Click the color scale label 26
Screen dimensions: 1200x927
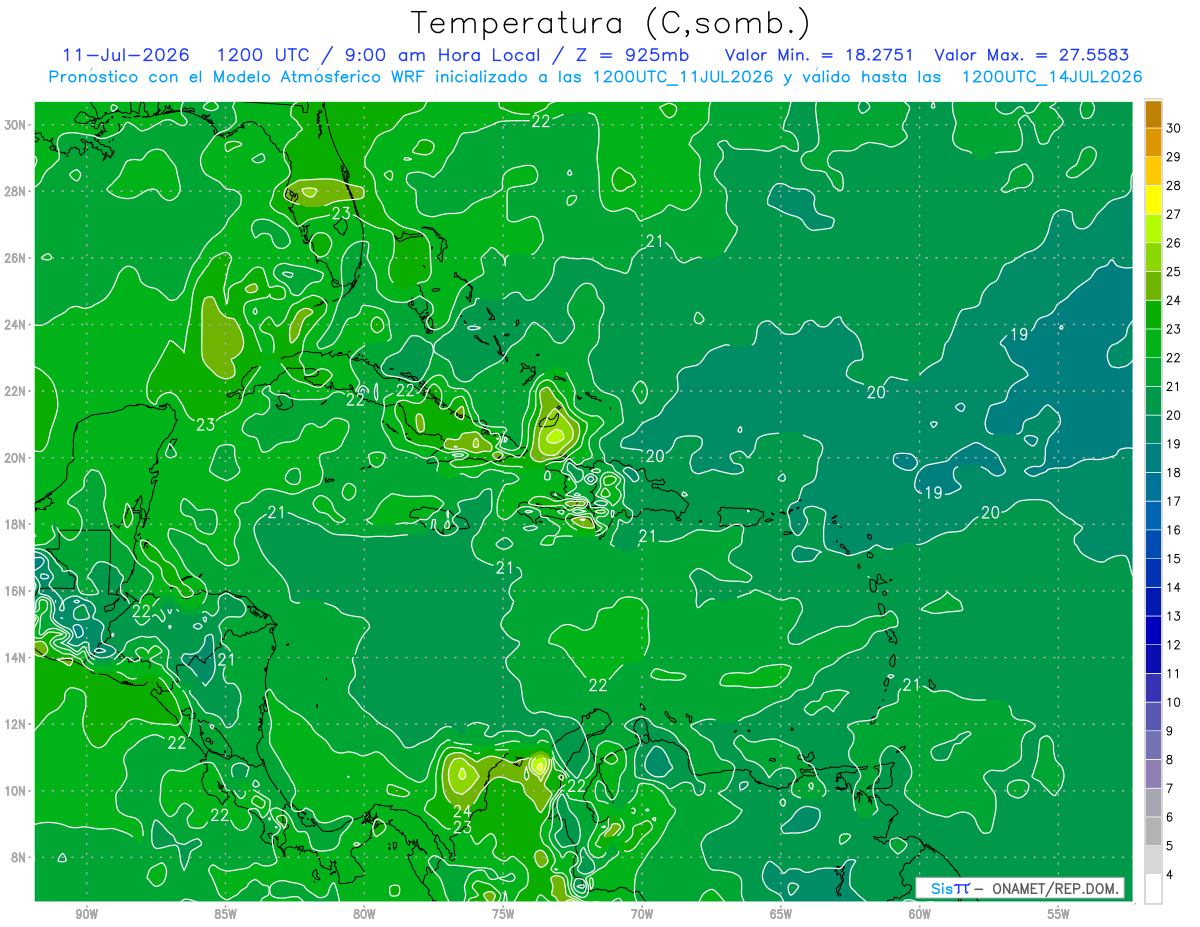(x=1174, y=243)
